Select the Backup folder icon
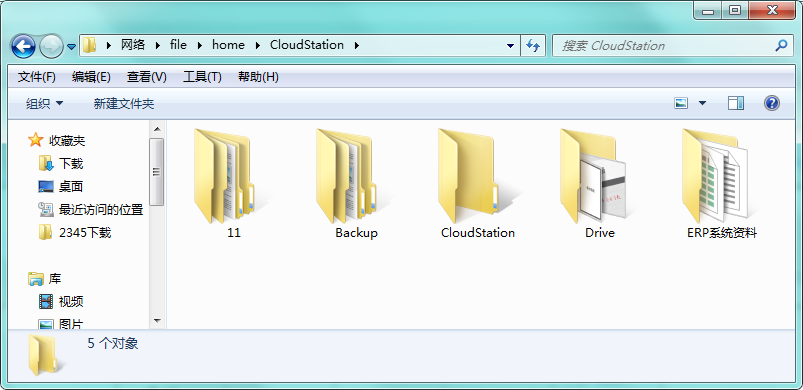This screenshot has width=803, height=390. (348, 176)
